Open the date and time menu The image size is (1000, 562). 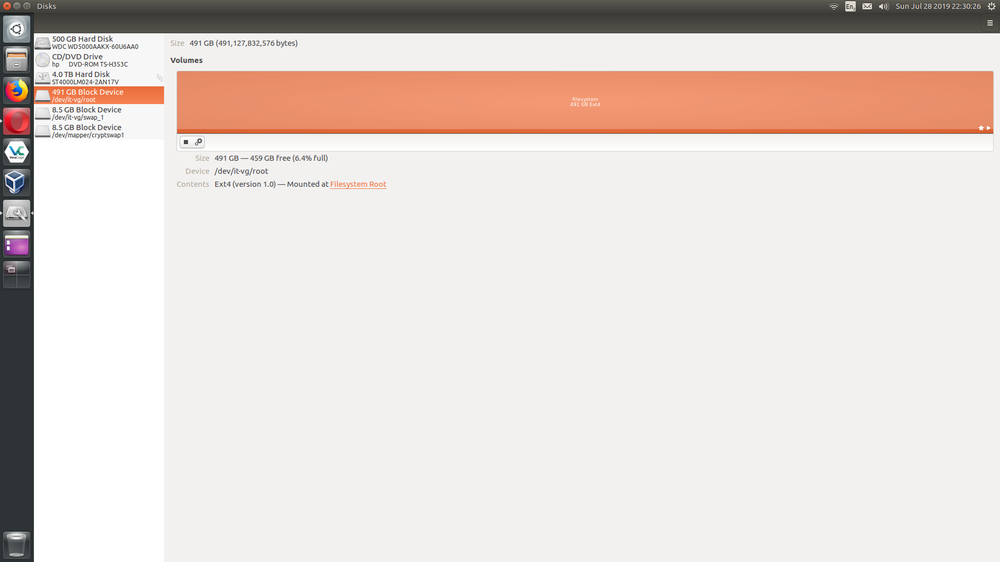coord(937,6)
